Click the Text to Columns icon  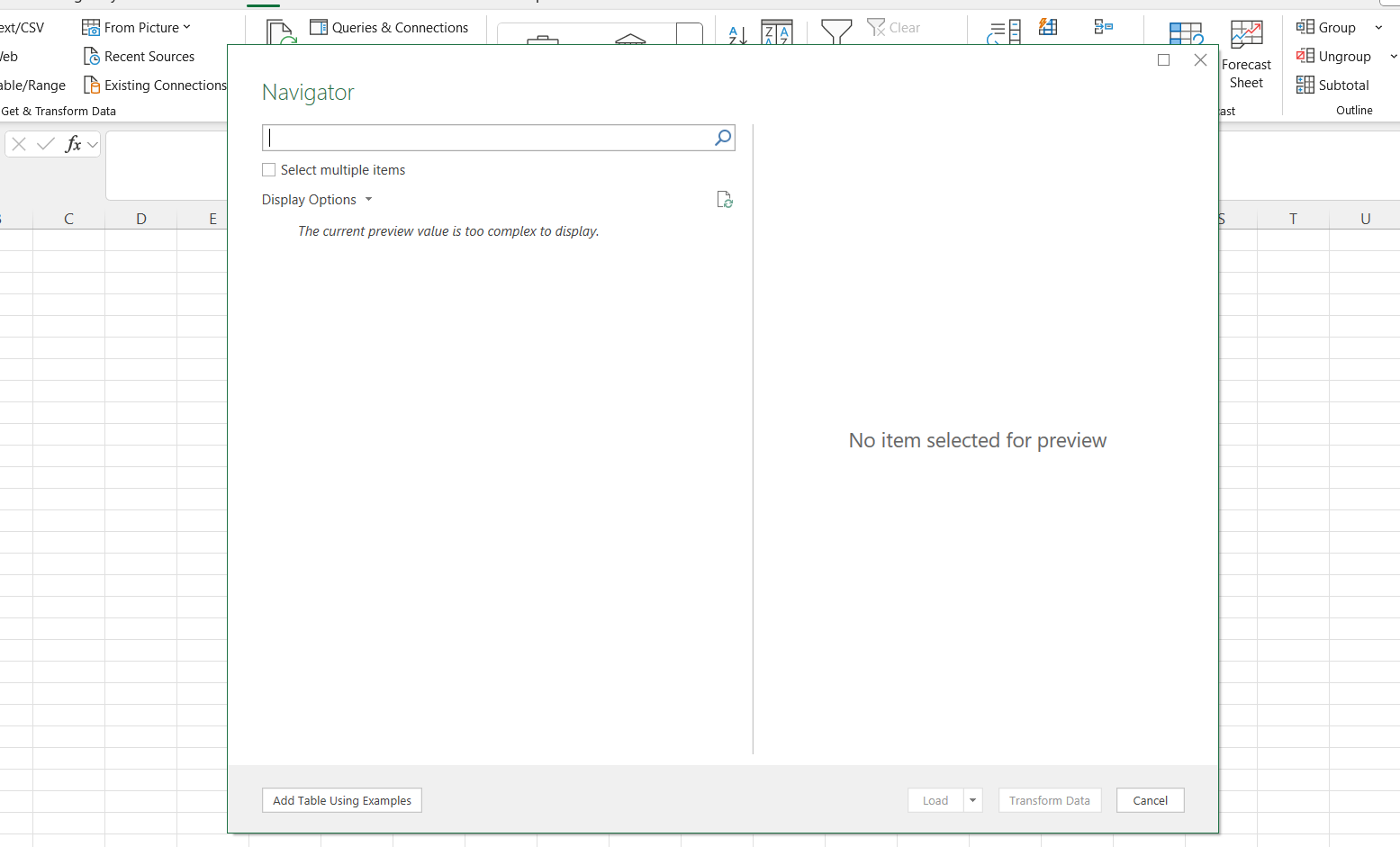pyautogui.click(x=1004, y=33)
